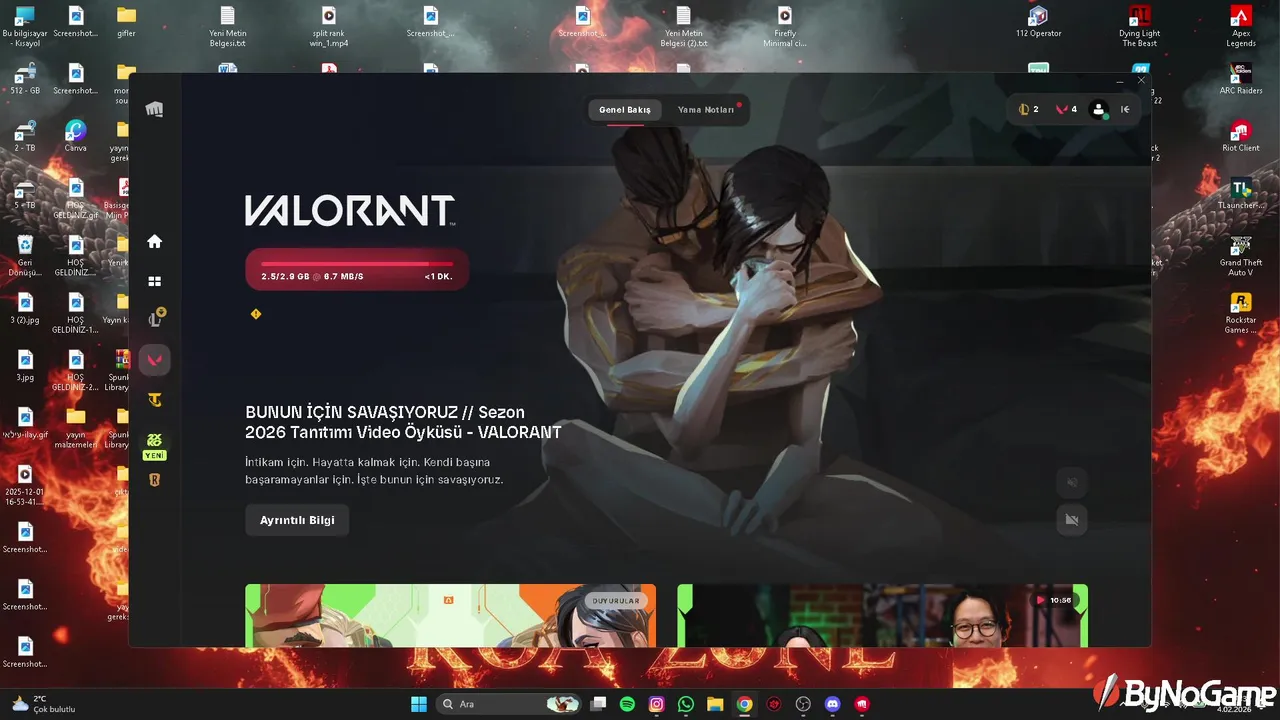The height and width of the screenshot is (720, 1280).
Task: Select the Bu bilgisayar desktop shortcut
Action: 25,27
